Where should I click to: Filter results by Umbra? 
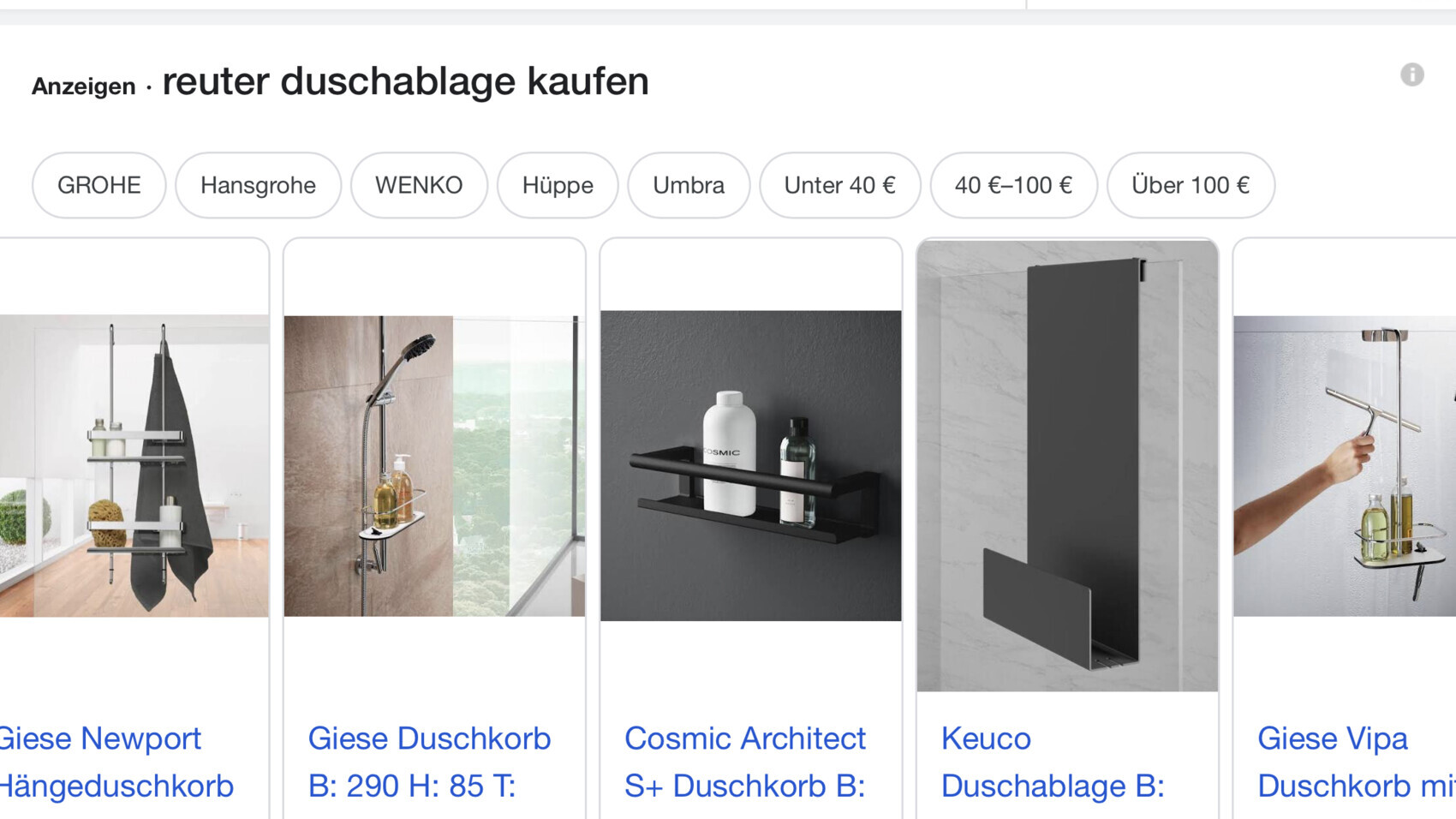(689, 185)
